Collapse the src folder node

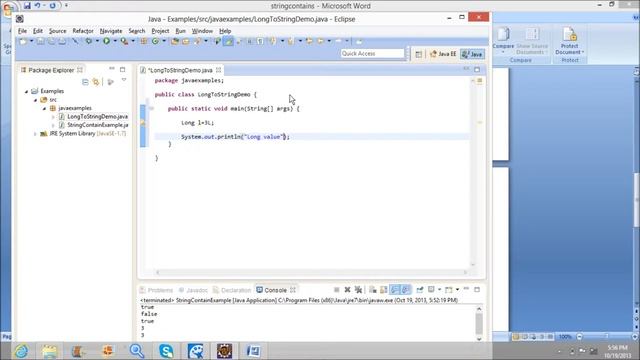[36, 100]
